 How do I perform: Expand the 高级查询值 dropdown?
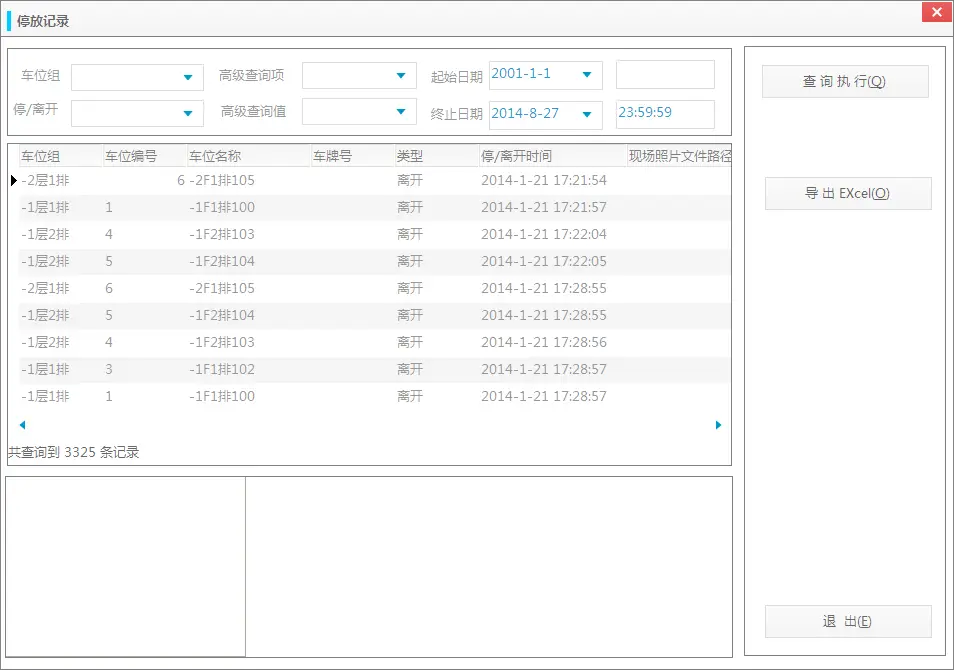[400, 111]
